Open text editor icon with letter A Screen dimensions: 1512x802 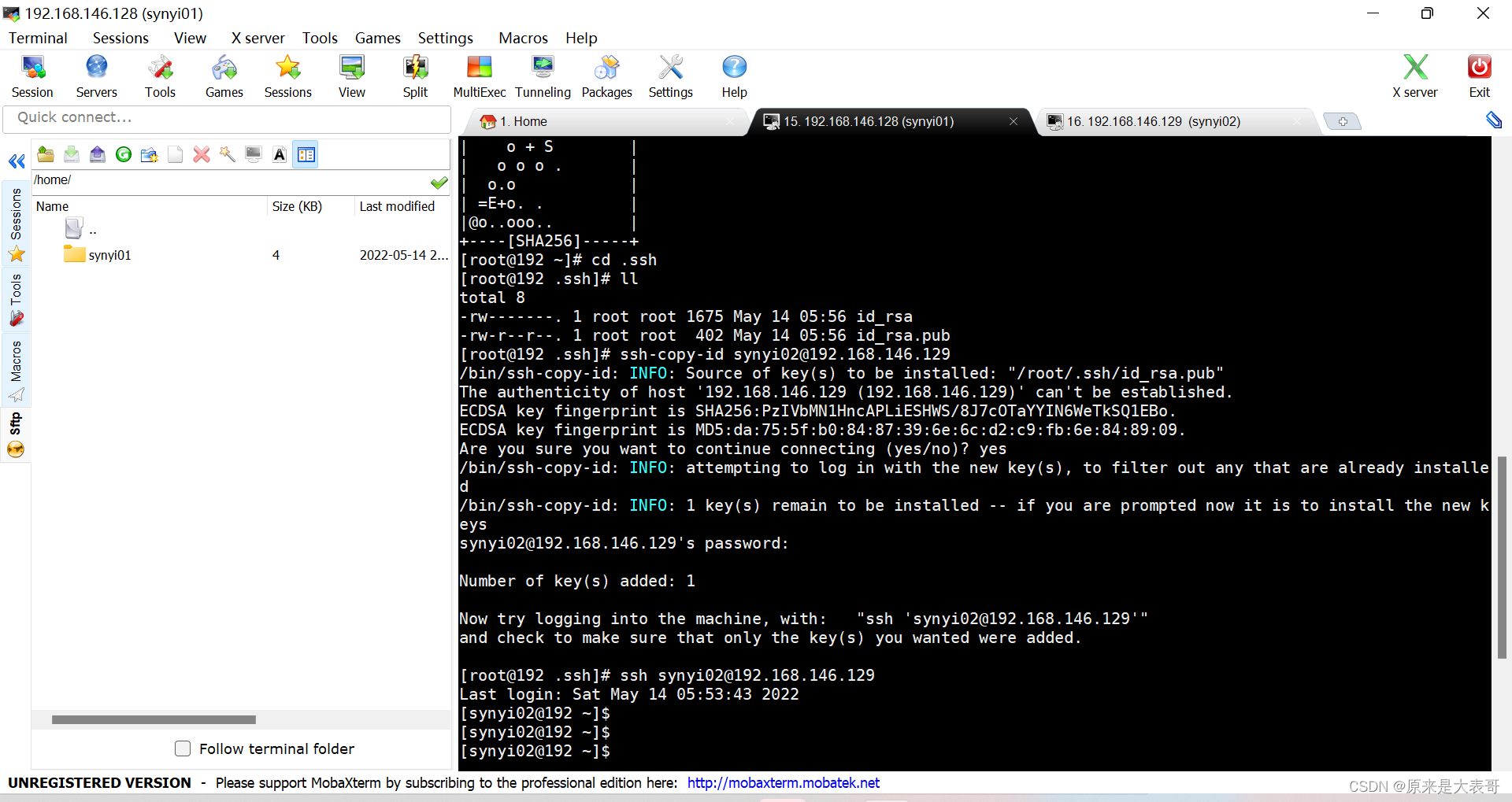point(280,154)
